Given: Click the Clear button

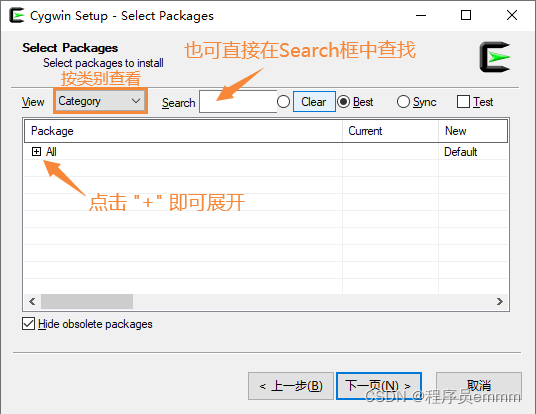Looking at the screenshot, I should coord(314,102).
